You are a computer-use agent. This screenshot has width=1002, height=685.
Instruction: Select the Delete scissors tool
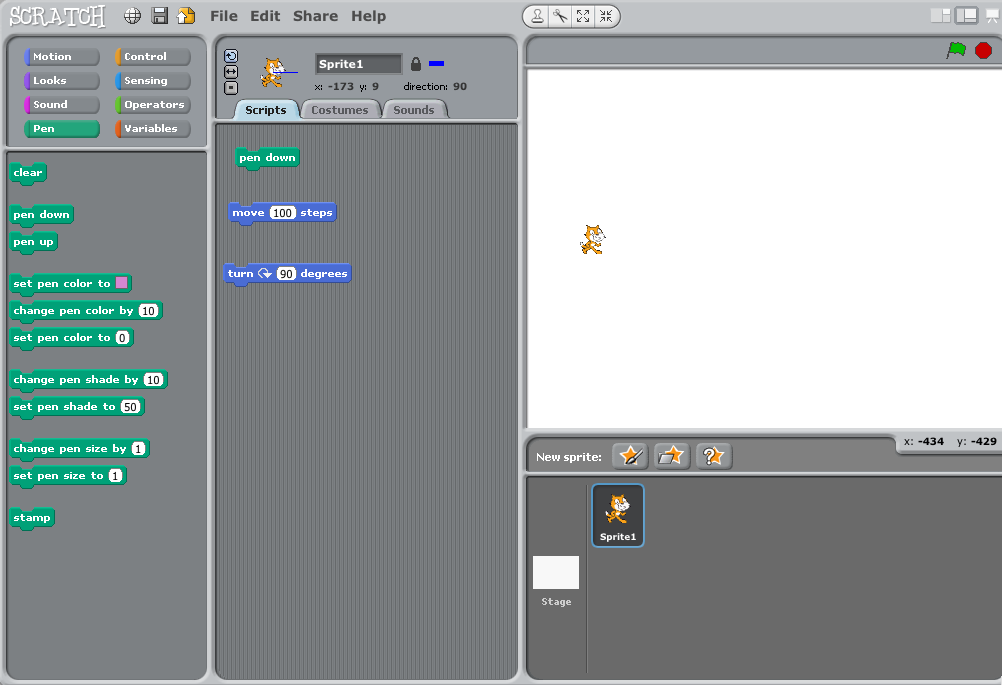560,16
